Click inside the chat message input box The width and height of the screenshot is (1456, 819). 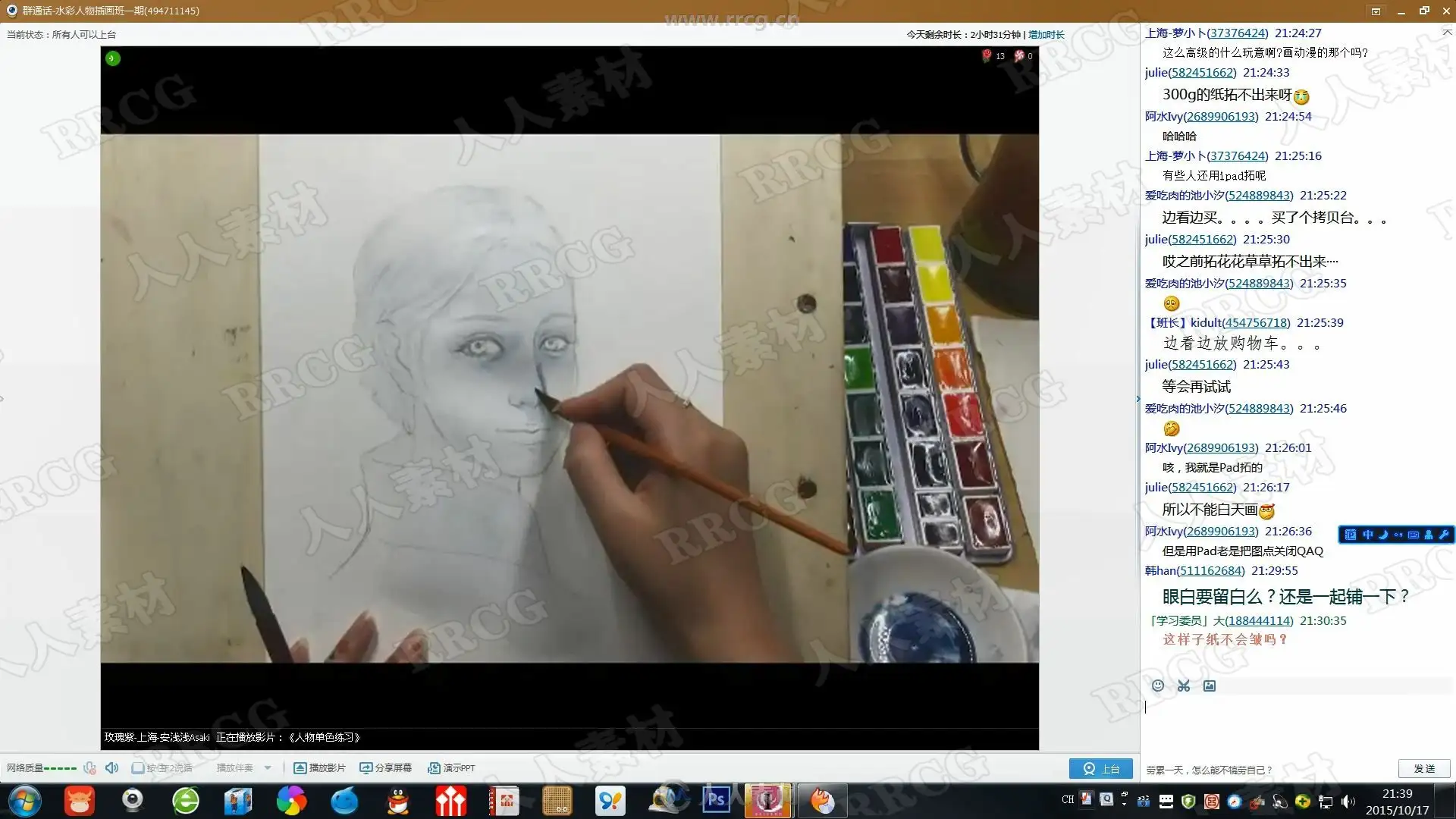click(1289, 724)
